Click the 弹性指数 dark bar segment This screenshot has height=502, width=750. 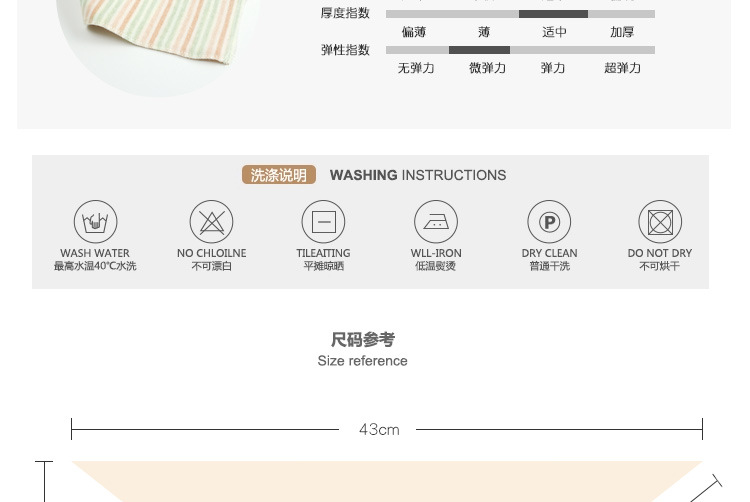(x=479, y=50)
